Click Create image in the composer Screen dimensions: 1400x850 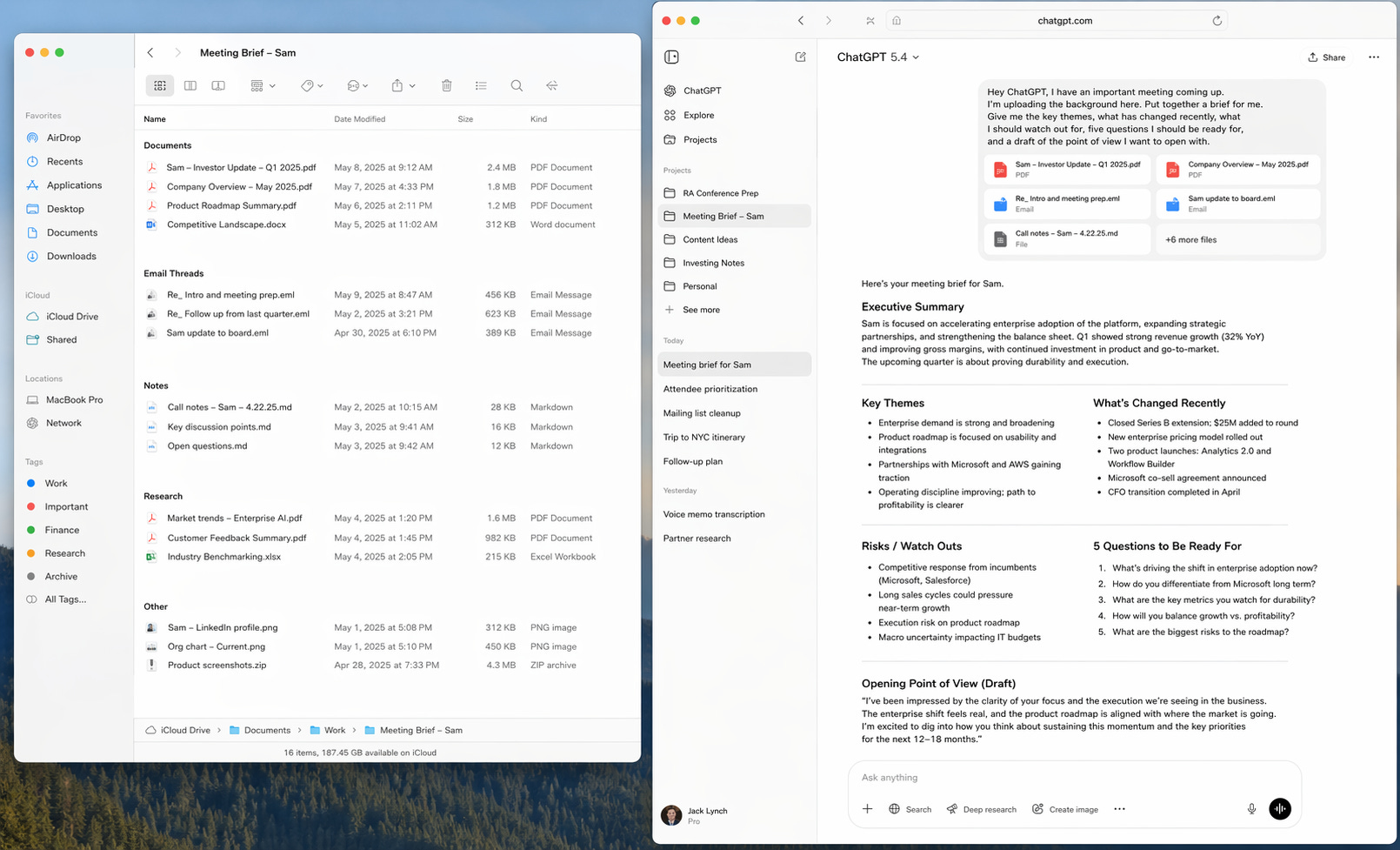(1065, 809)
